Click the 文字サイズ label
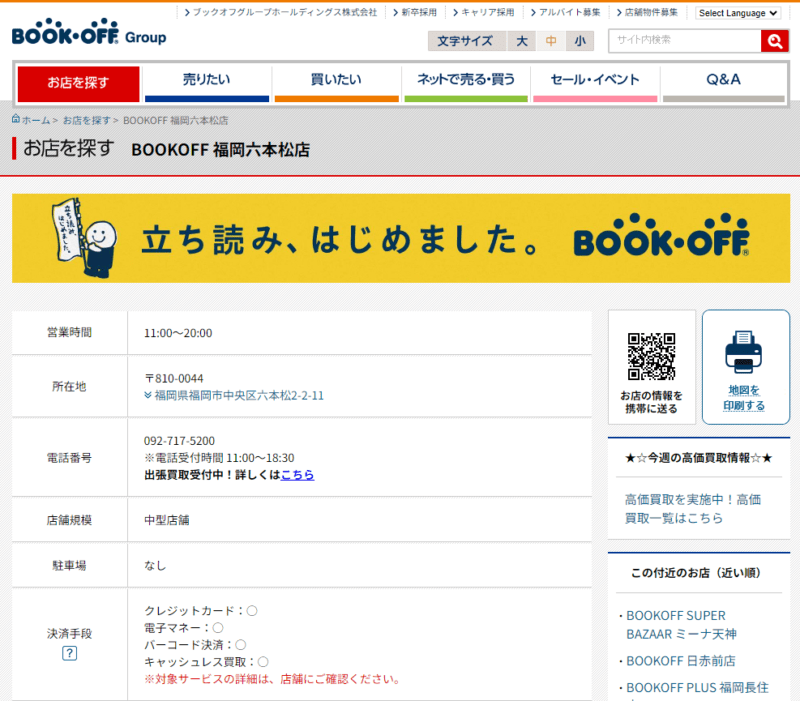800x701 pixels. (x=465, y=41)
